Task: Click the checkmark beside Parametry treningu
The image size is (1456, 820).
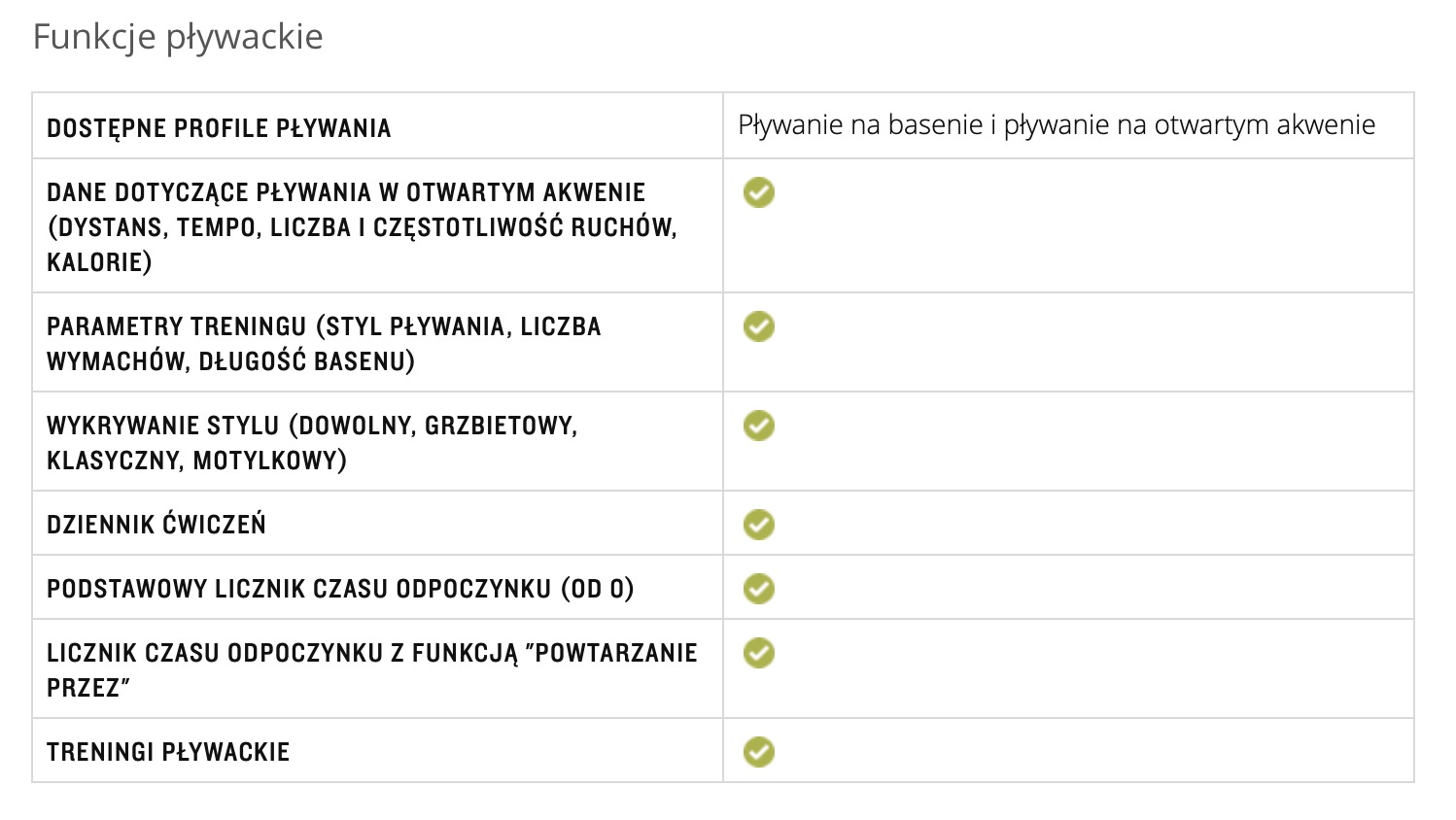Action: tap(759, 326)
